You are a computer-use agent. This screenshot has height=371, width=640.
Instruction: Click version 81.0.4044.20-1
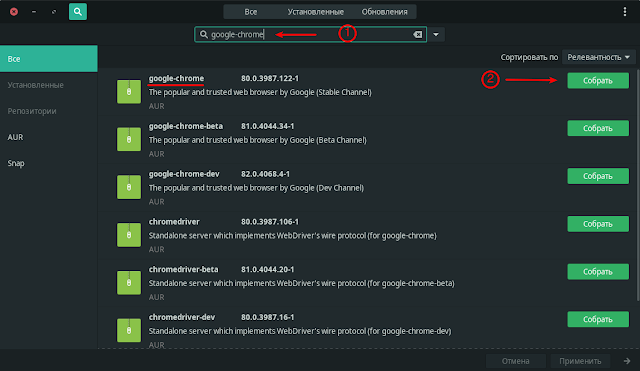click(x=267, y=269)
